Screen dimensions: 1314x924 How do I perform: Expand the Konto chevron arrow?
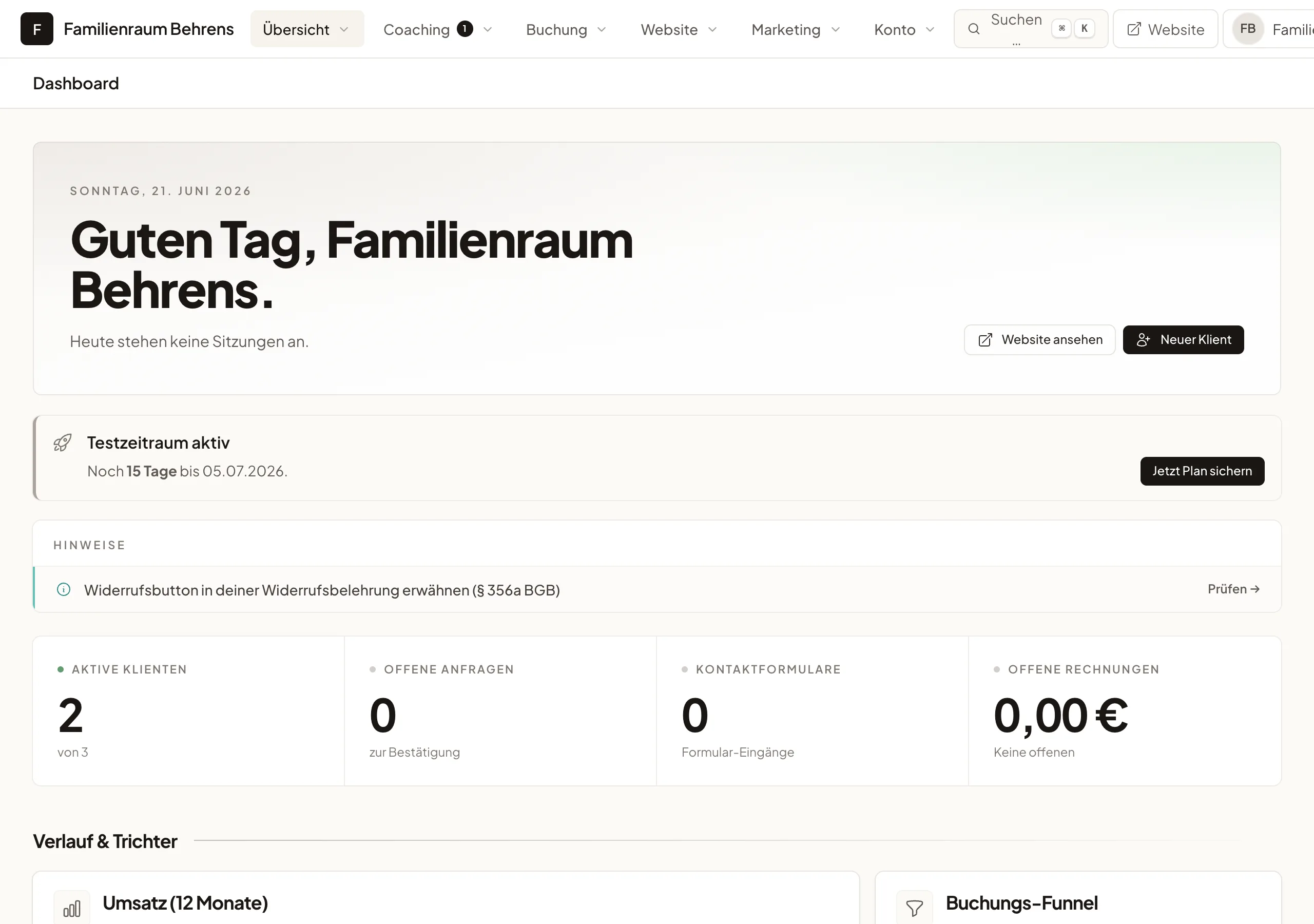pos(930,30)
